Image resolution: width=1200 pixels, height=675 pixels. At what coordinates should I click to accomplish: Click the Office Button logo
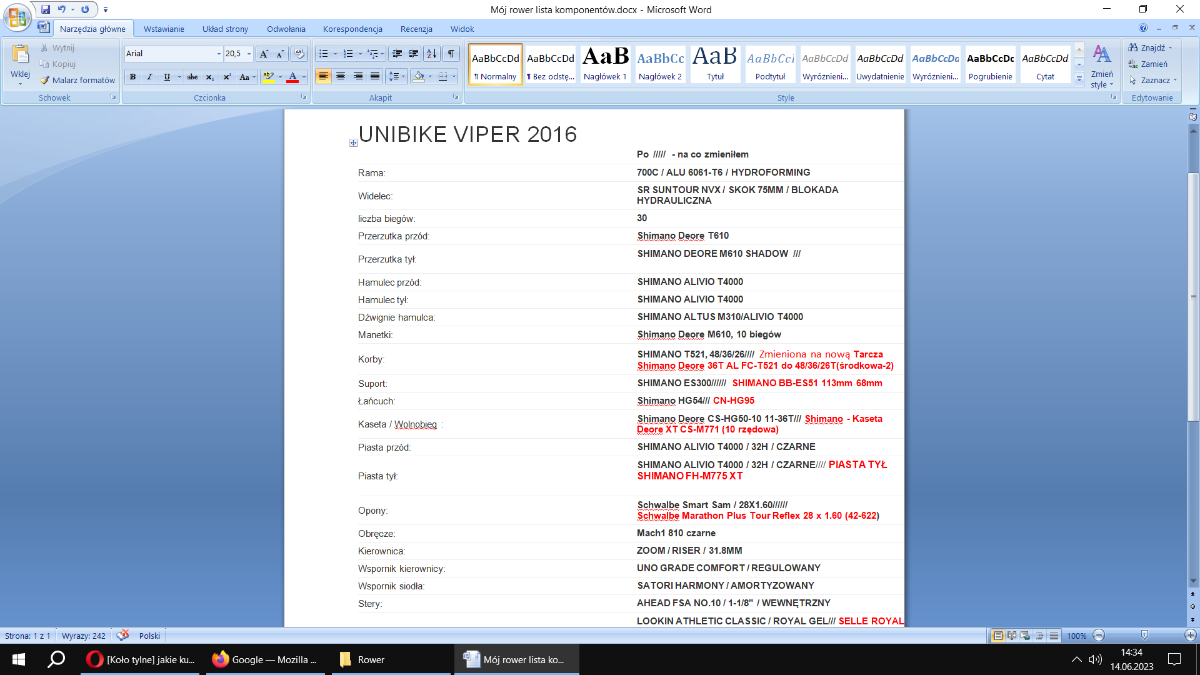[18, 17]
